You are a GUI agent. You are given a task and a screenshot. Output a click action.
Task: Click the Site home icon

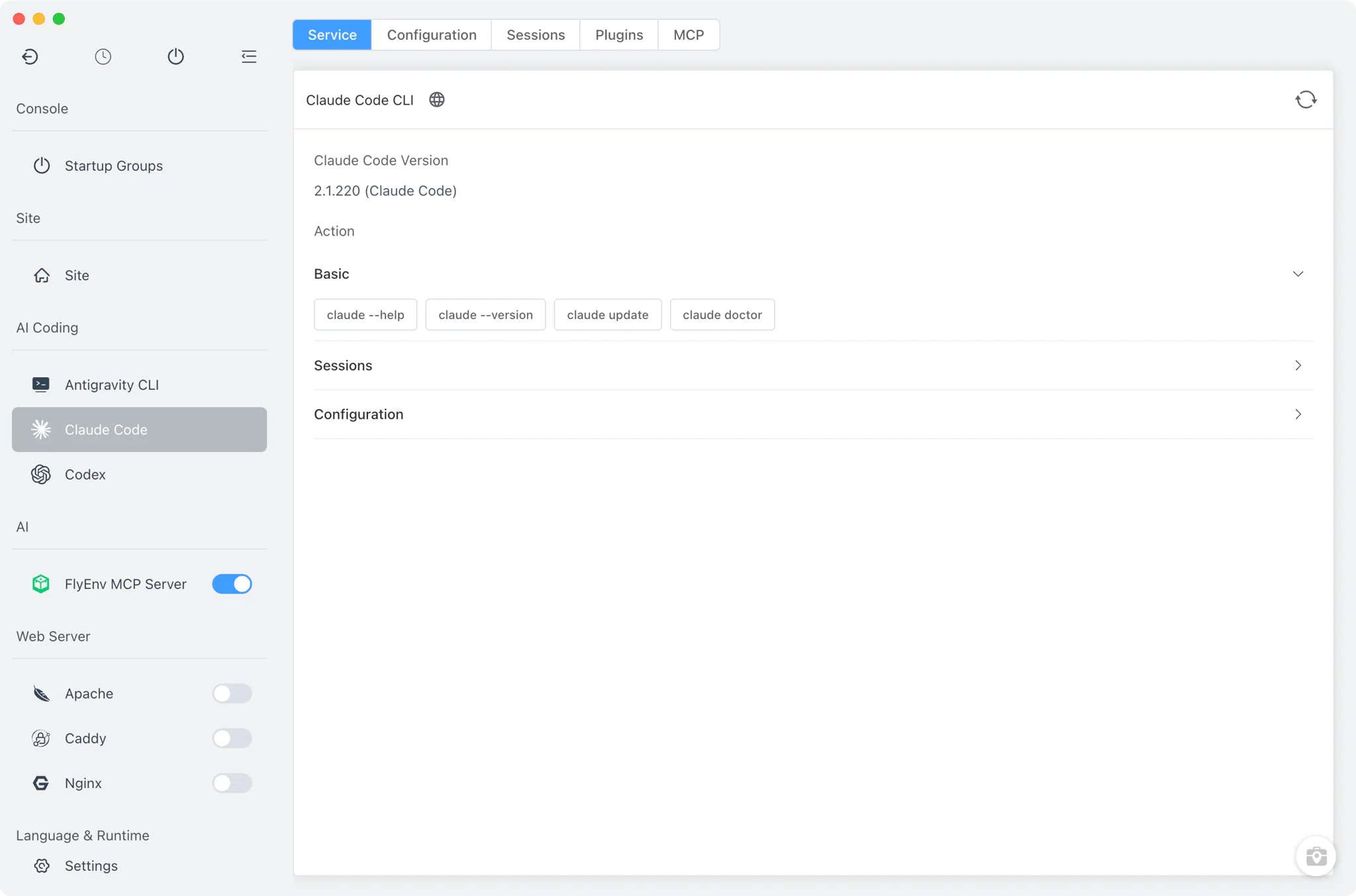[42, 275]
